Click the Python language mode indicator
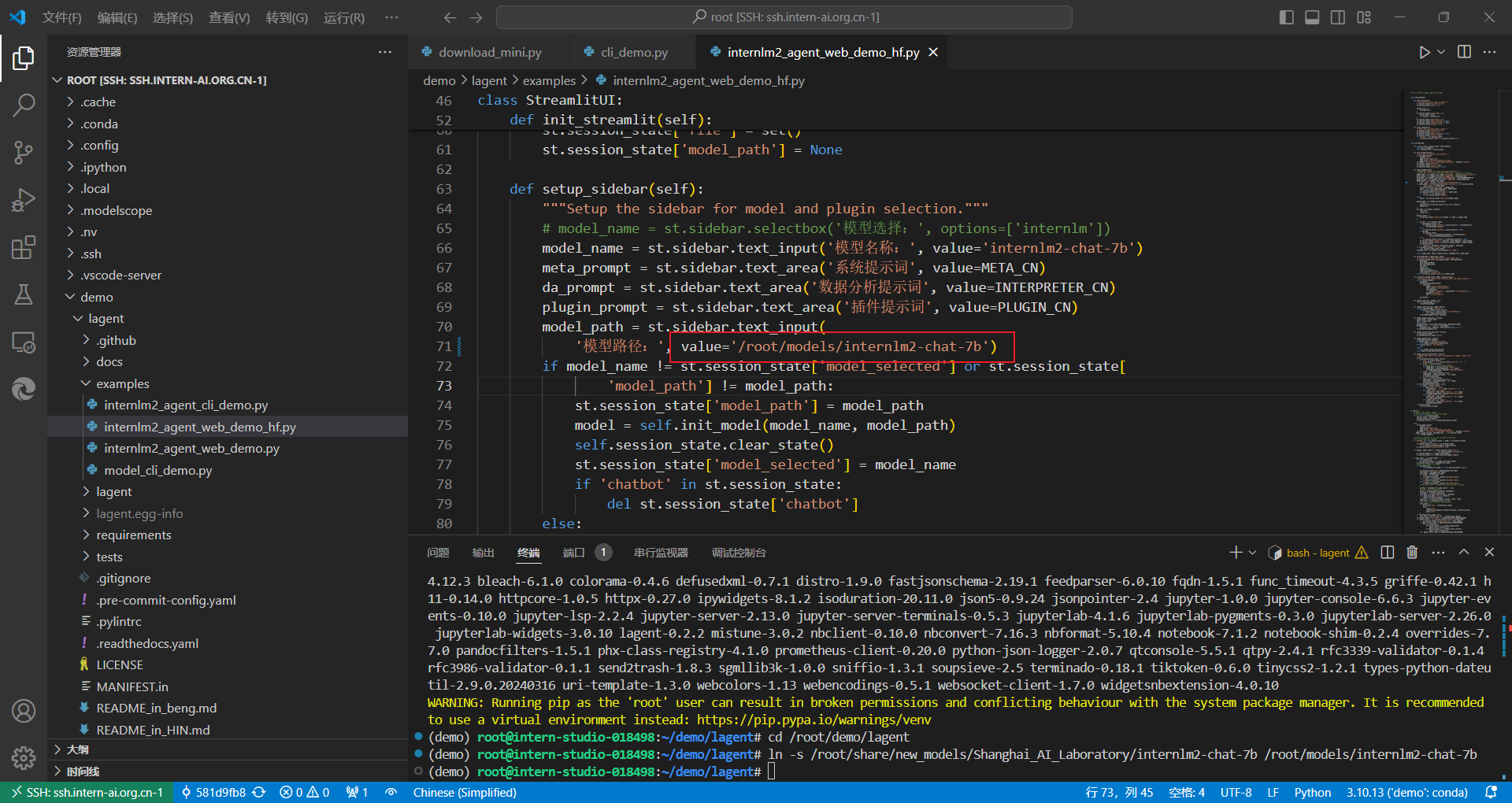1512x803 pixels. point(1312,792)
